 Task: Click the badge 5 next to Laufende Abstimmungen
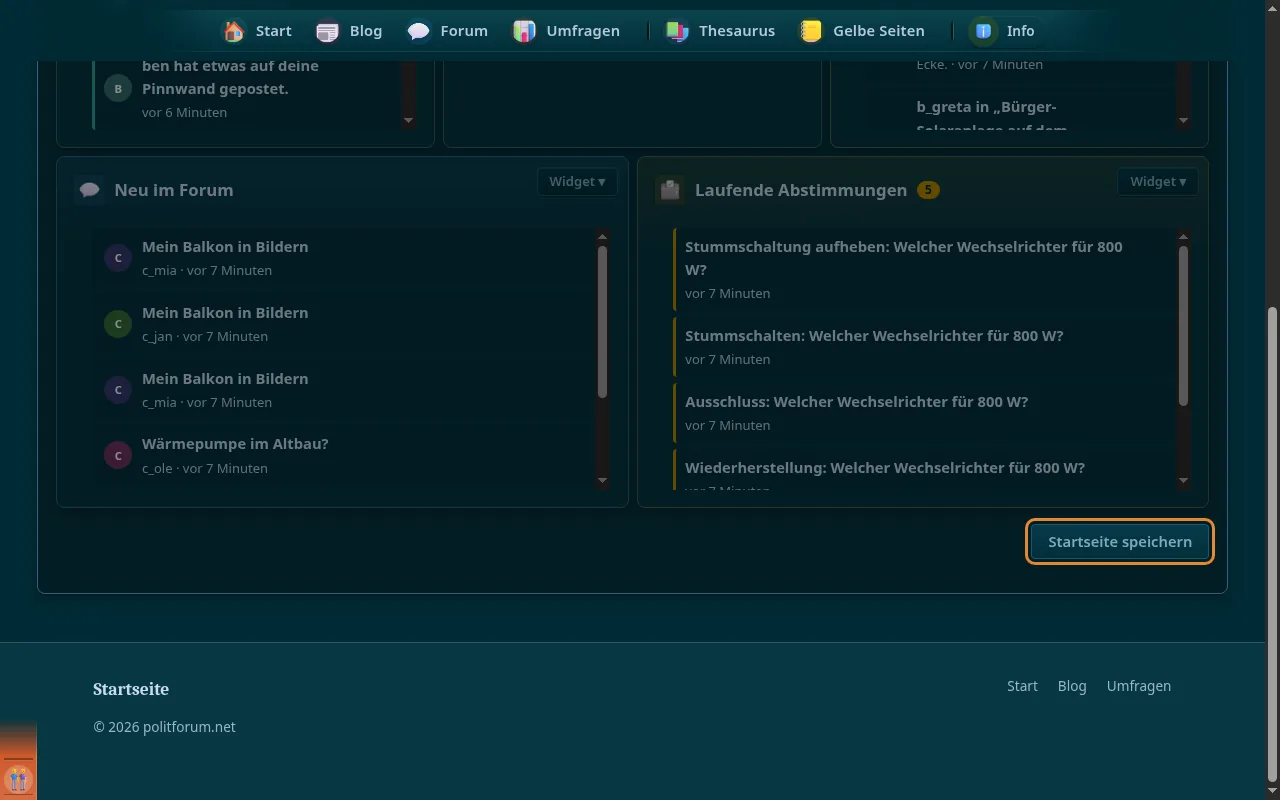point(928,190)
